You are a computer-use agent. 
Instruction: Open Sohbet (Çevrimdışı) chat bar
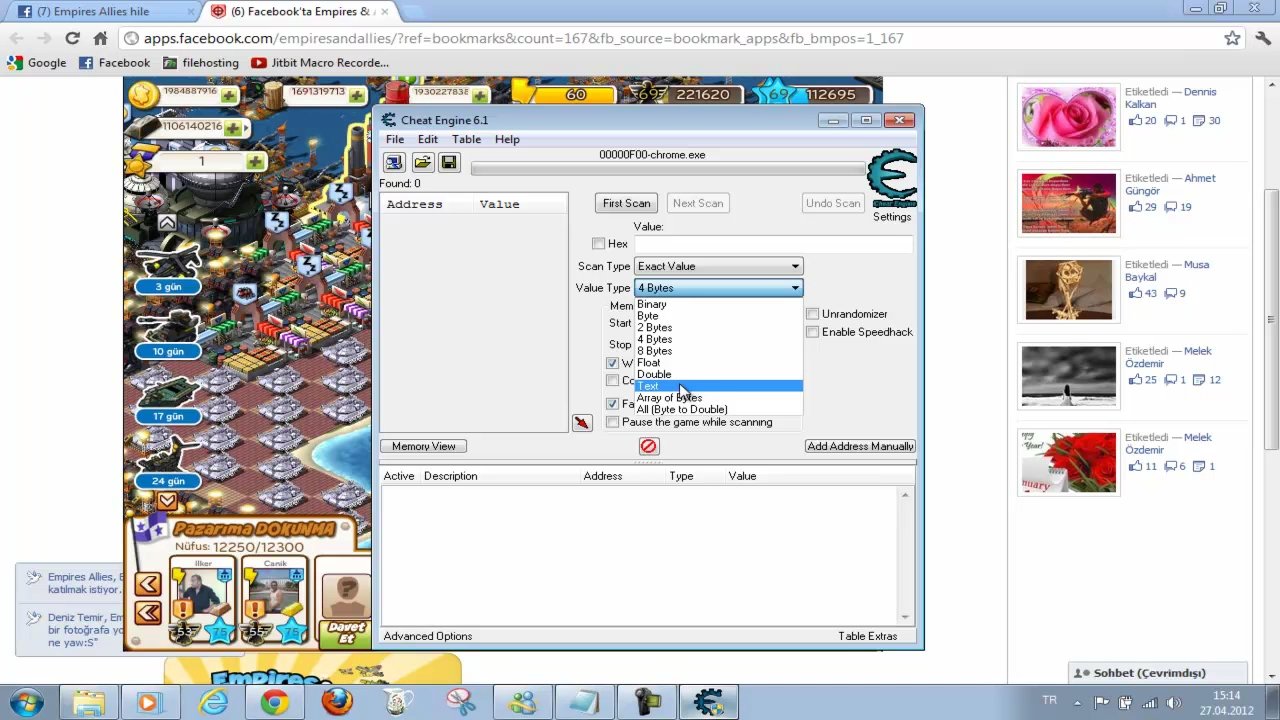point(1158,673)
